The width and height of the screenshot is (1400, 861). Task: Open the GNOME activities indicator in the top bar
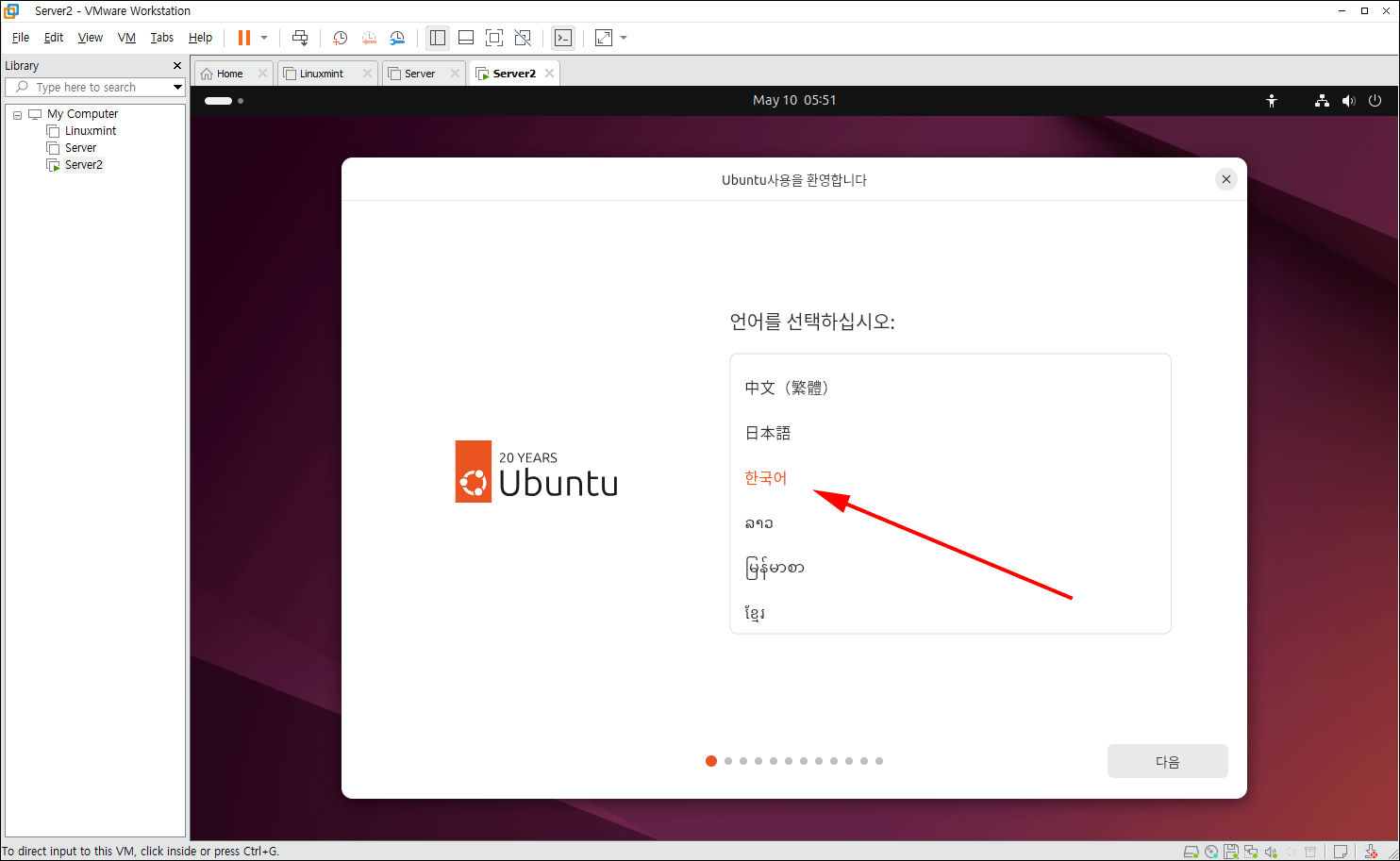(x=224, y=101)
